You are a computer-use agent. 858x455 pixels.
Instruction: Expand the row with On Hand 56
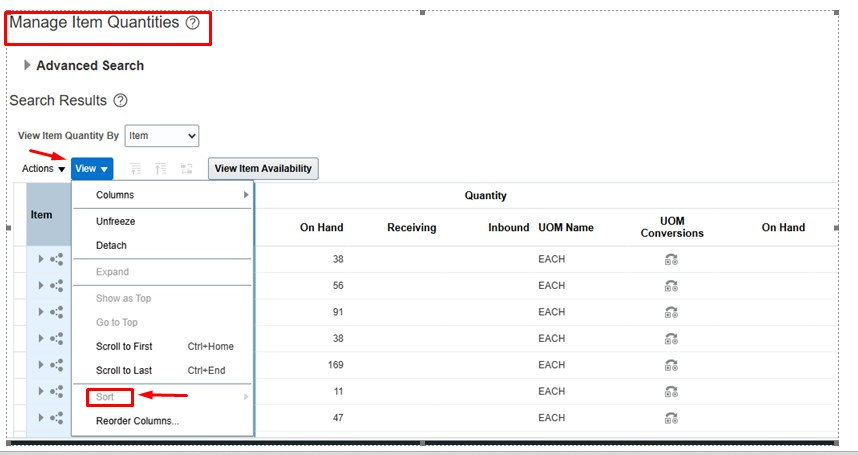41,285
